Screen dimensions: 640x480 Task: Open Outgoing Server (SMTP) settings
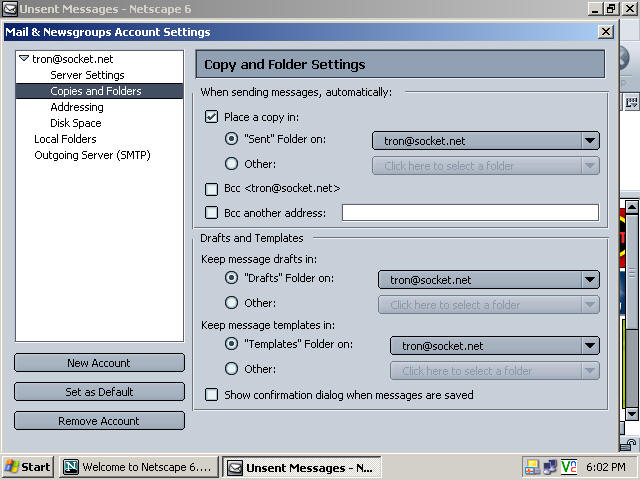92,155
